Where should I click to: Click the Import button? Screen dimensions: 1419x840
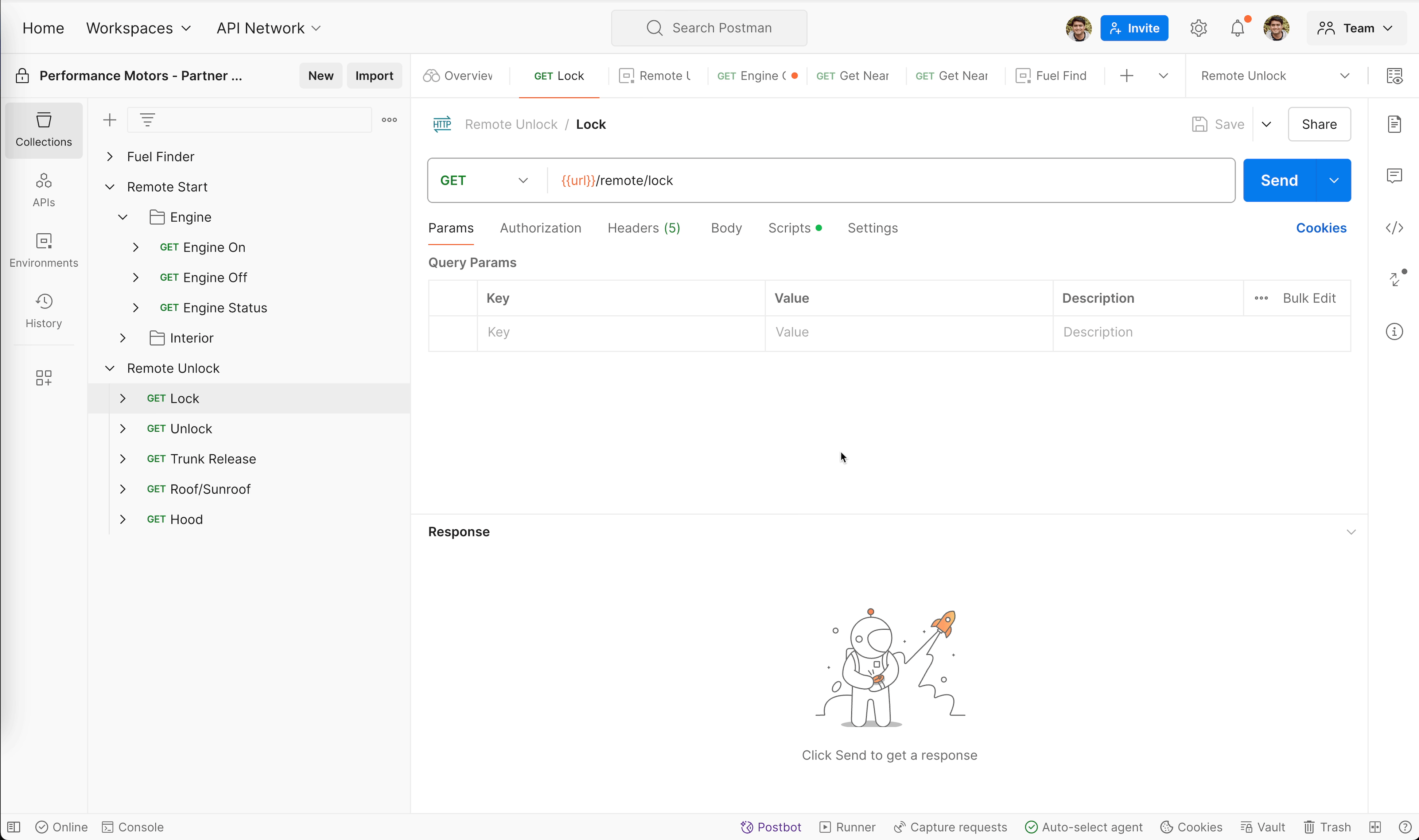tap(374, 76)
